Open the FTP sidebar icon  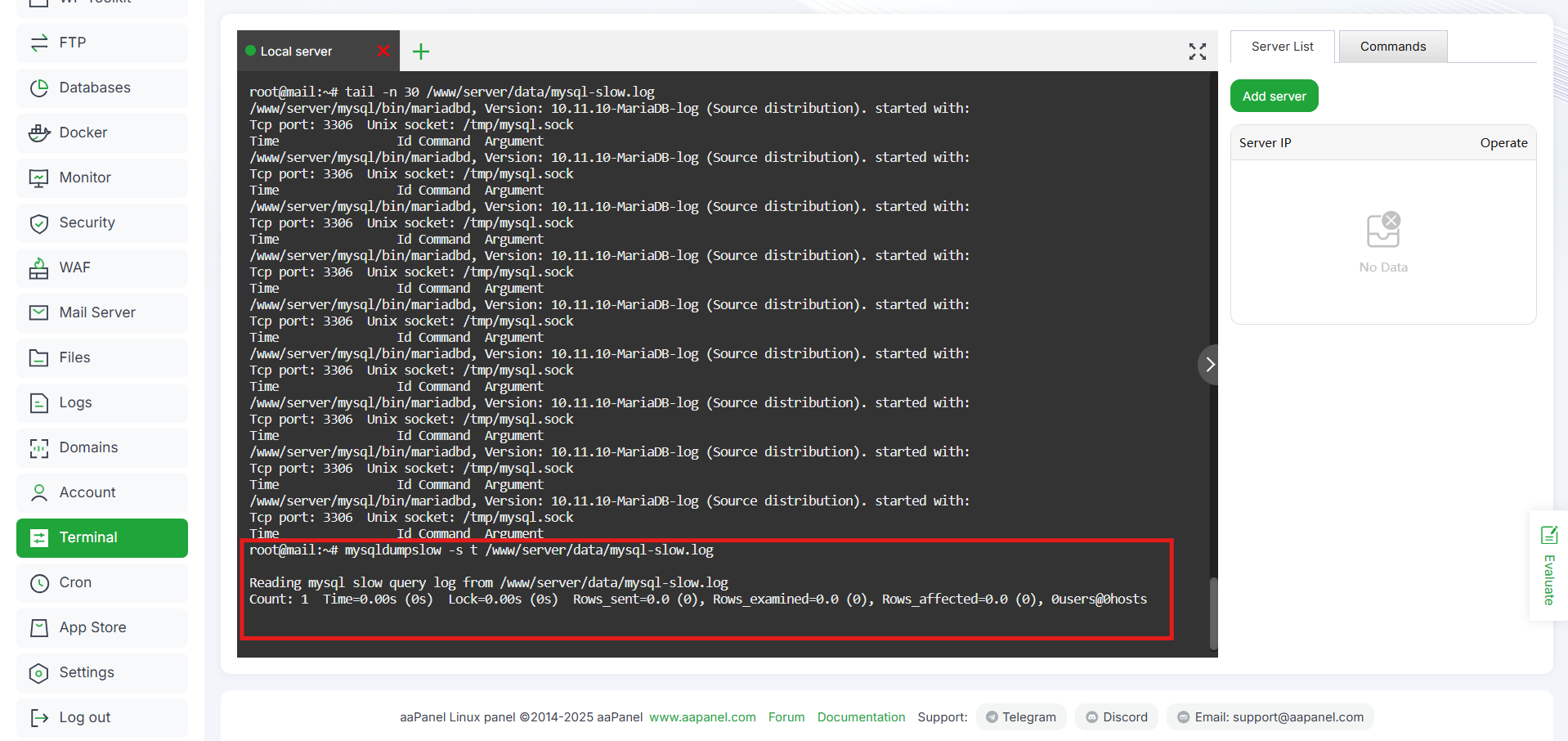tap(38, 43)
